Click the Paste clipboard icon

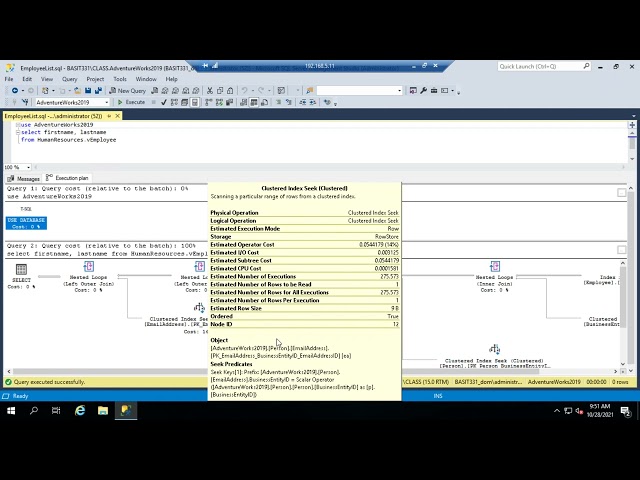[230, 91]
